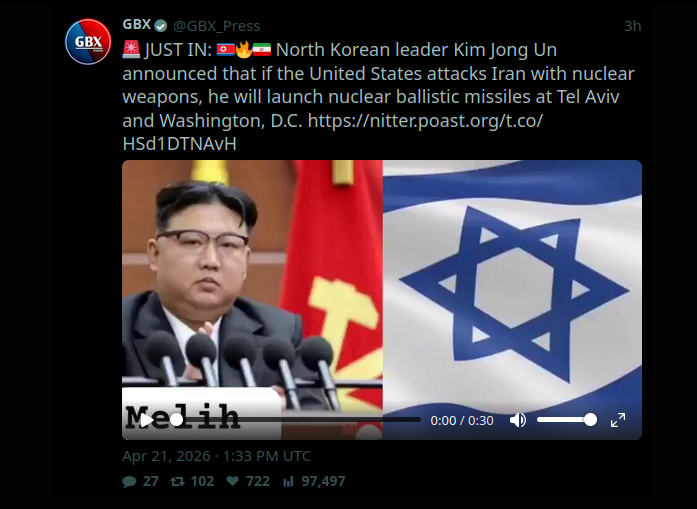Click the Israeli flag in the video frame

pyautogui.click(x=512, y=285)
